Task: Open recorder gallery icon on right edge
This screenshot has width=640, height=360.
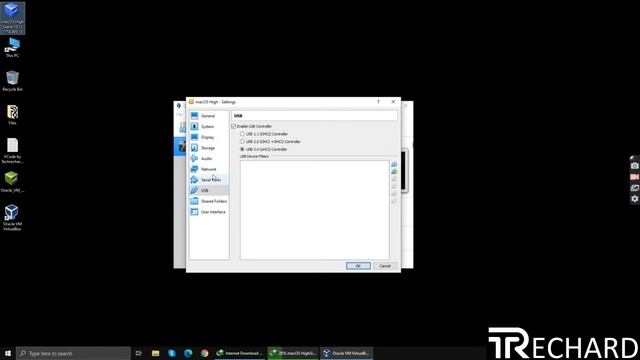Action: point(635,188)
